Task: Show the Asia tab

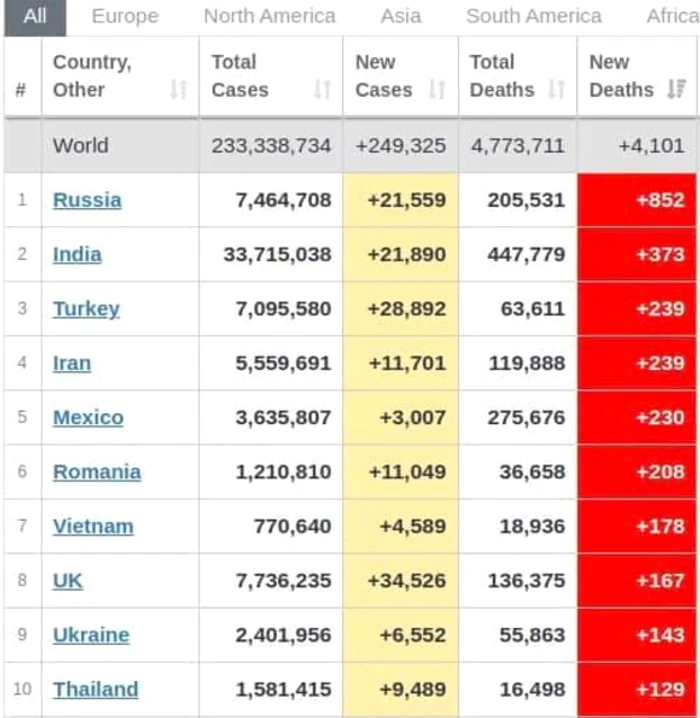Action: [x=401, y=16]
